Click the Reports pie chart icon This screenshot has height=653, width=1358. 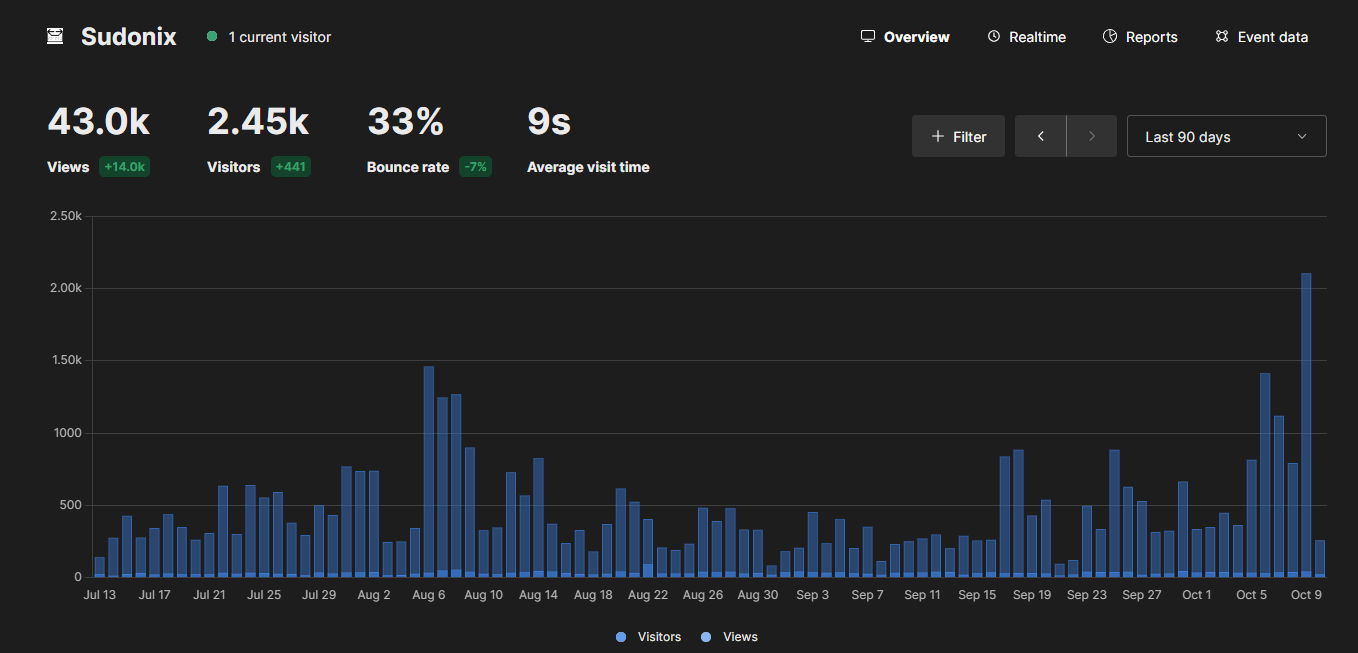coord(1110,37)
